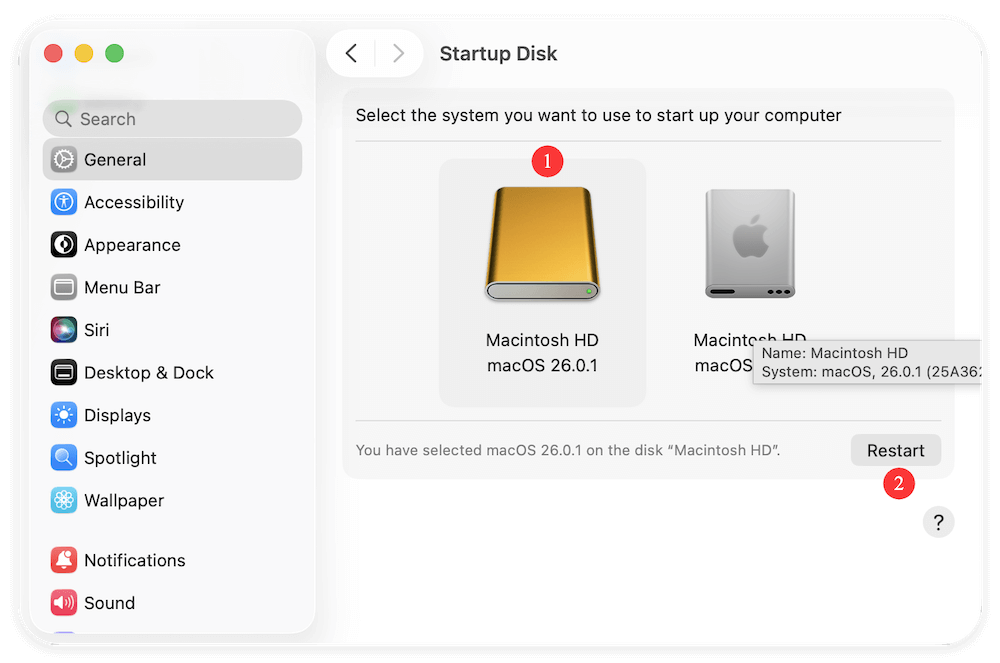Screen dimensions: 1000x663
Task: Click the forward navigation arrow
Action: tap(398, 53)
